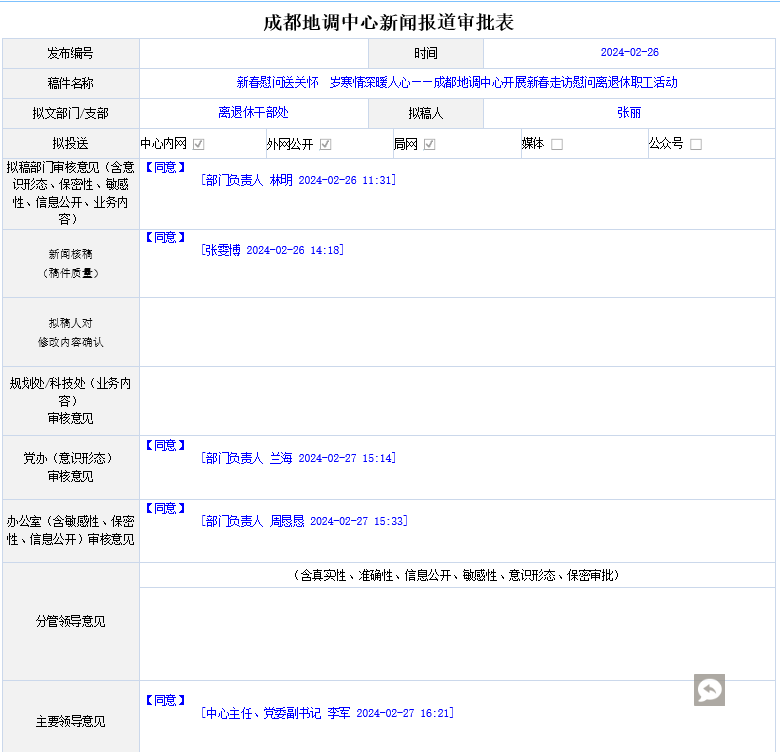Click the empty 发布编号 field
Viewport: 780px width, 752px height.
pyautogui.click(x=254, y=53)
